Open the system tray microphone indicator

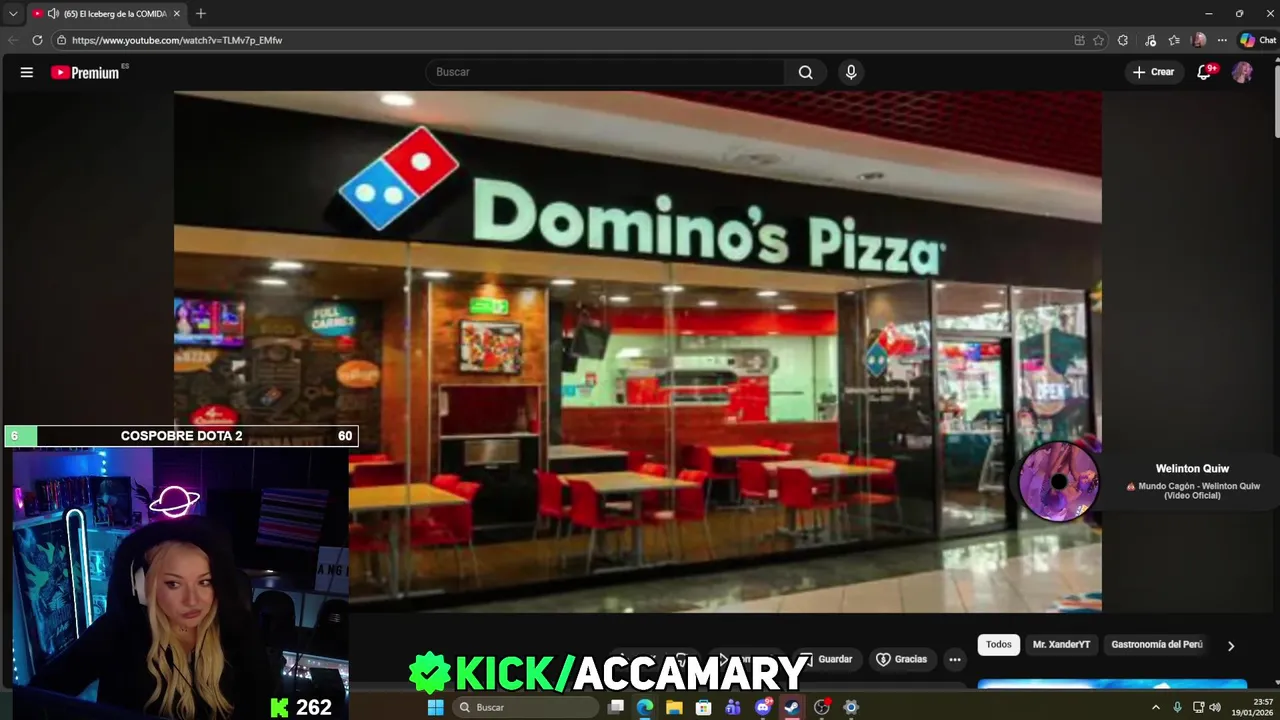[x=1177, y=707]
